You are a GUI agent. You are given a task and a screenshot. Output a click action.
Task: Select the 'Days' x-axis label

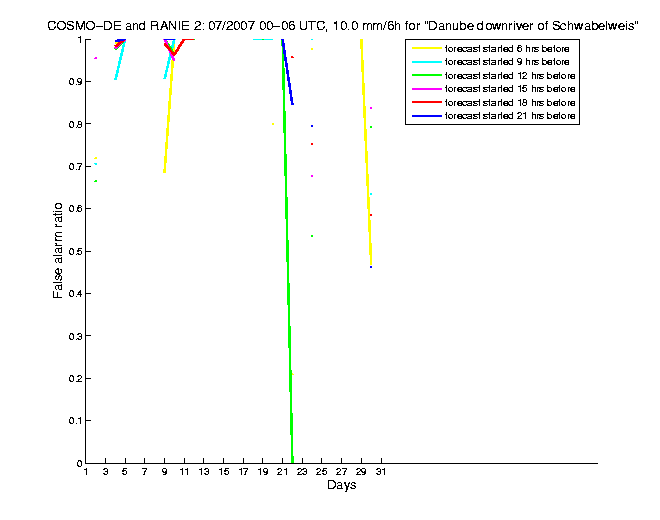(x=341, y=485)
